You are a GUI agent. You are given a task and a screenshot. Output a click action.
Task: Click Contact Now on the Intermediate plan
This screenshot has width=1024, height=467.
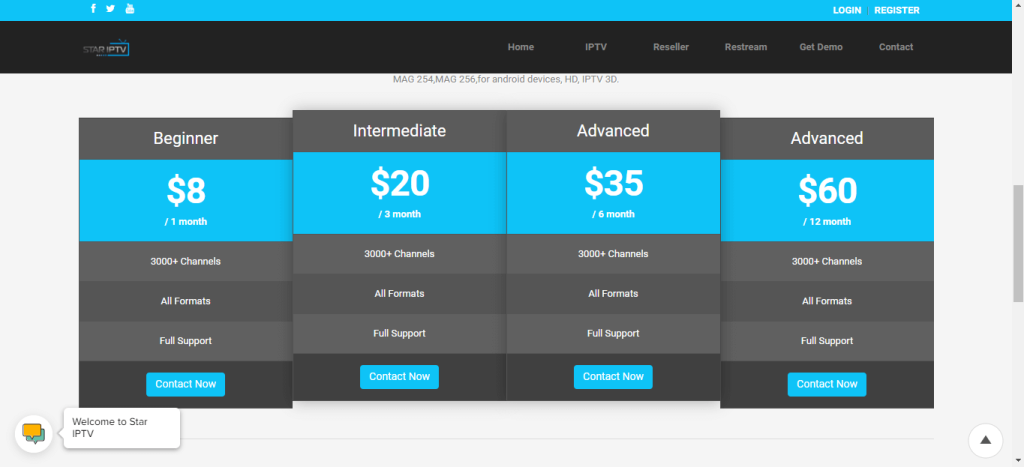[399, 377]
